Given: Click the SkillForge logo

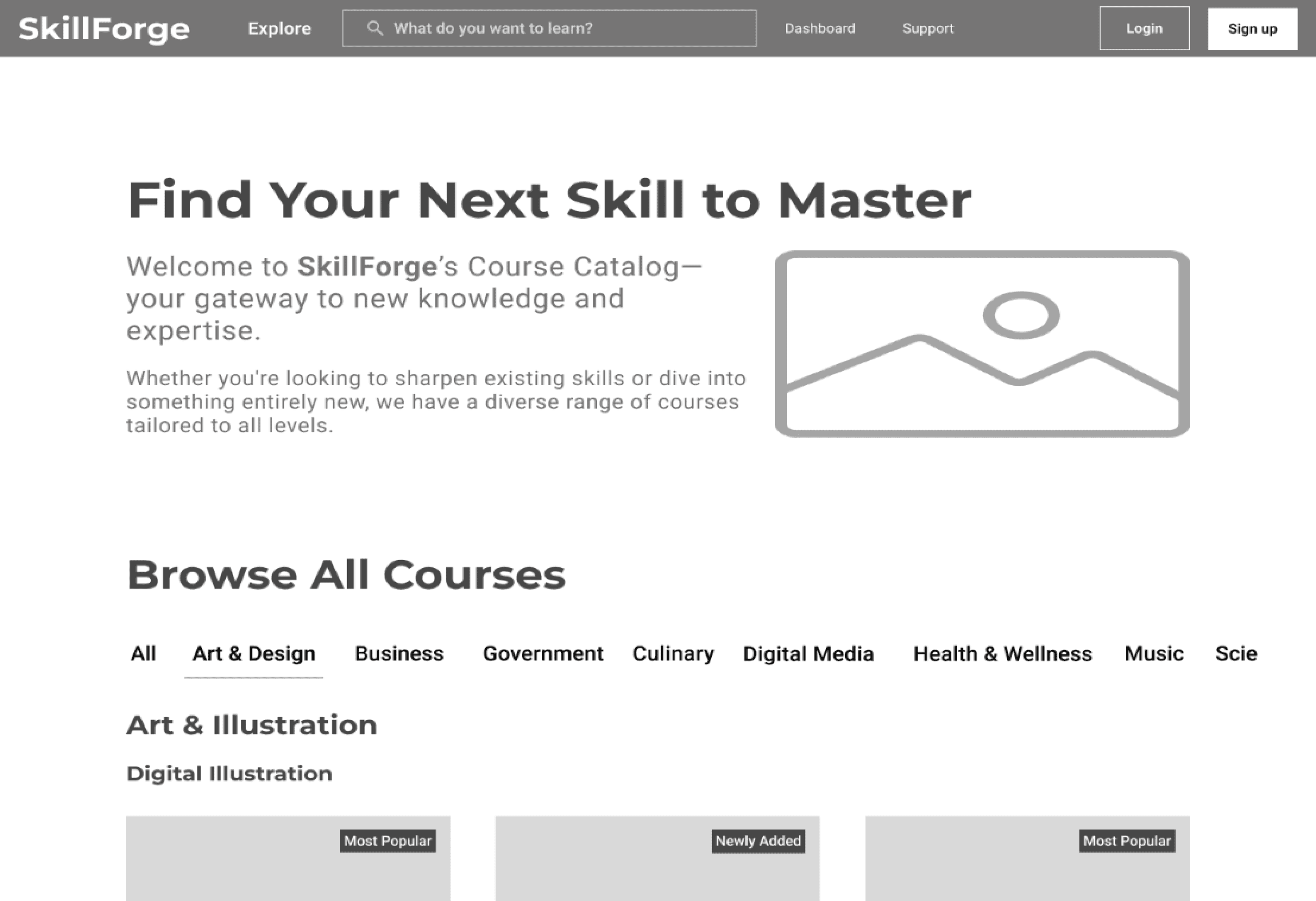Looking at the screenshot, I should pos(104,28).
